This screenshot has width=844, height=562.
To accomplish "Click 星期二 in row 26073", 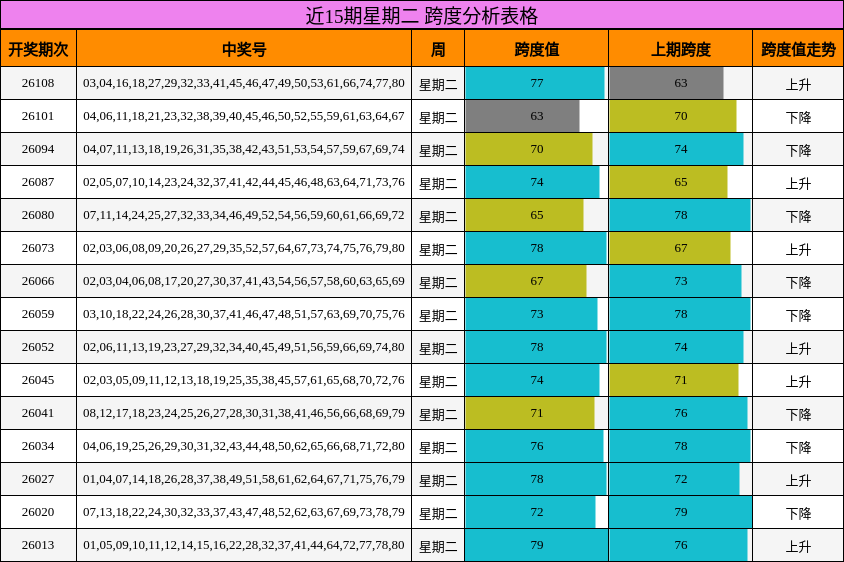I will click(x=438, y=250).
